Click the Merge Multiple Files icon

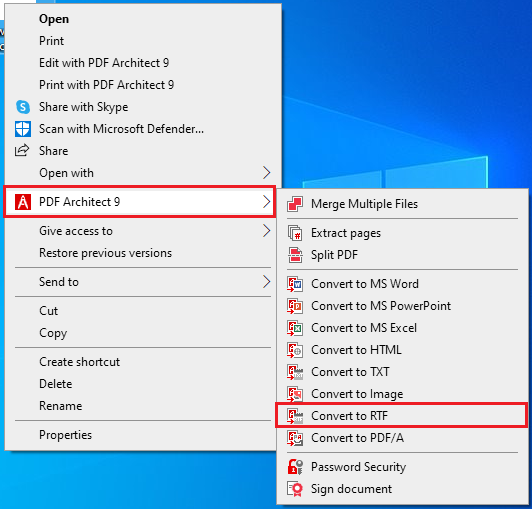click(295, 204)
